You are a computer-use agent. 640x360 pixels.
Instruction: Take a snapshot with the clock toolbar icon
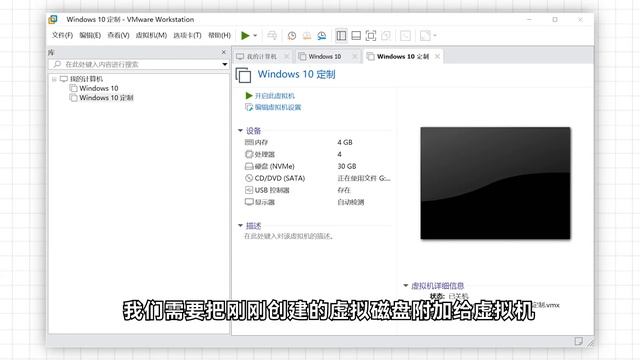[291, 36]
